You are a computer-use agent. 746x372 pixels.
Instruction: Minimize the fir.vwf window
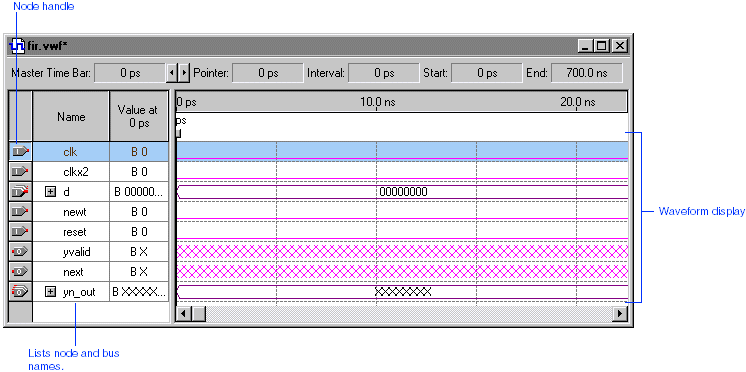[586, 46]
